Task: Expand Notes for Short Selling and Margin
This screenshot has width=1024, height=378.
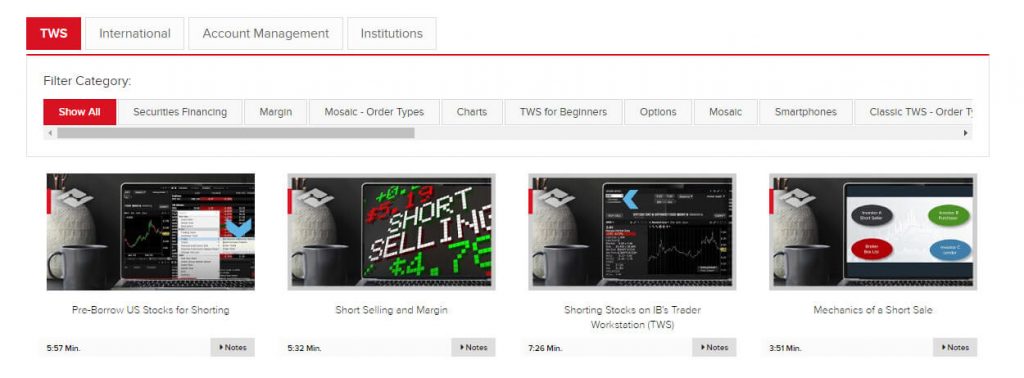Action: click(x=473, y=347)
